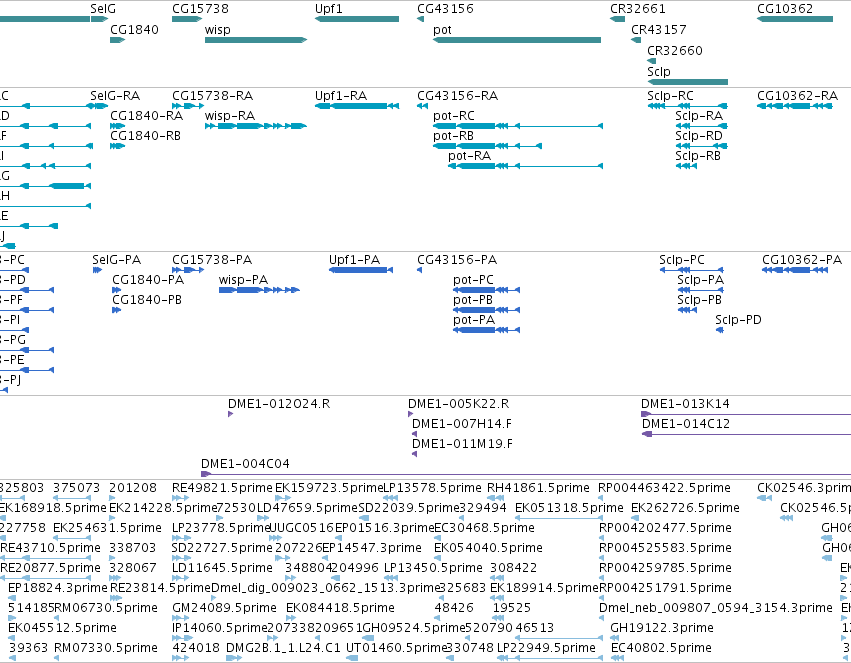Click the Sclp-PC protein label
Screen dimensions: 851x663
tap(682, 260)
